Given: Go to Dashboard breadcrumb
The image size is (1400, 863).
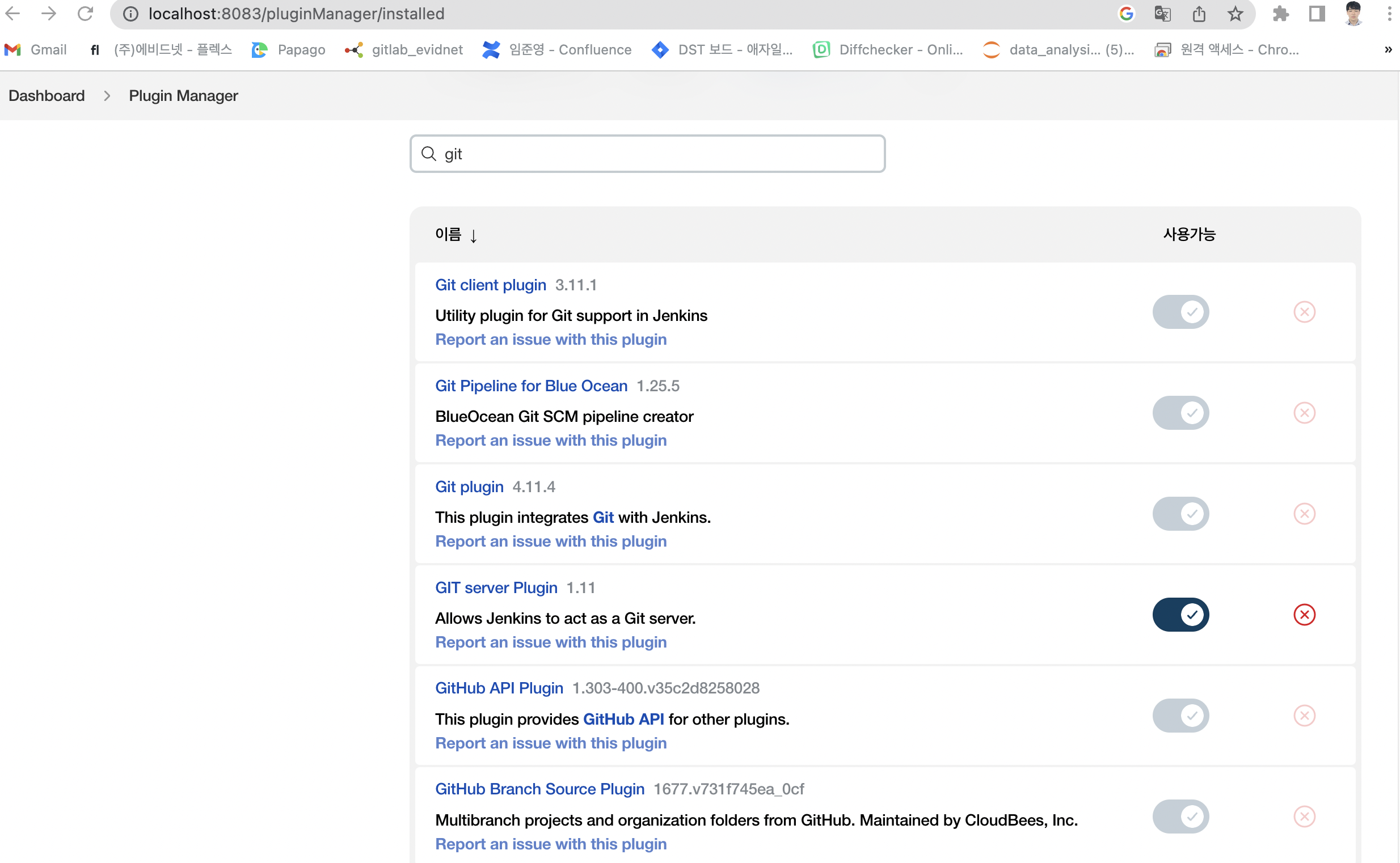Looking at the screenshot, I should click(x=47, y=95).
